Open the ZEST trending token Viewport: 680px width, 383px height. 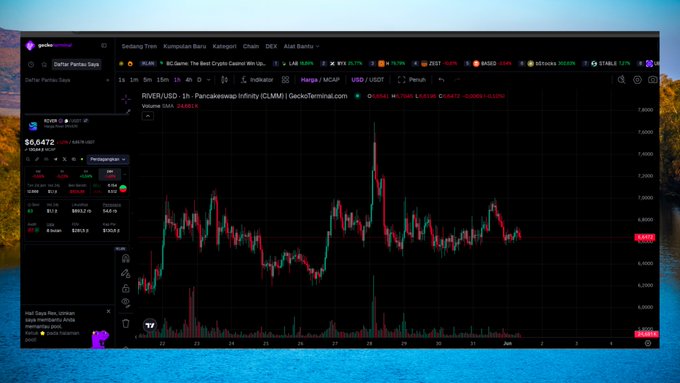pyautogui.click(x=435, y=63)
